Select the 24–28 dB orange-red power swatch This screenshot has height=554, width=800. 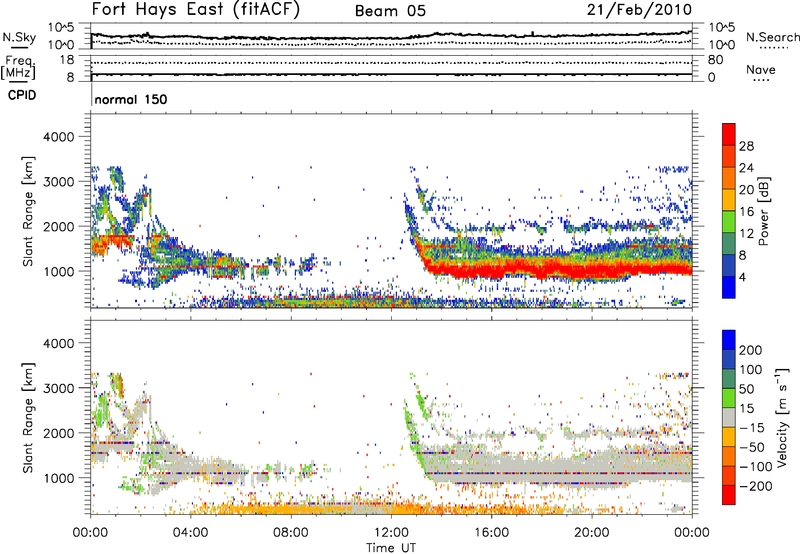click(x=729, y=156)
